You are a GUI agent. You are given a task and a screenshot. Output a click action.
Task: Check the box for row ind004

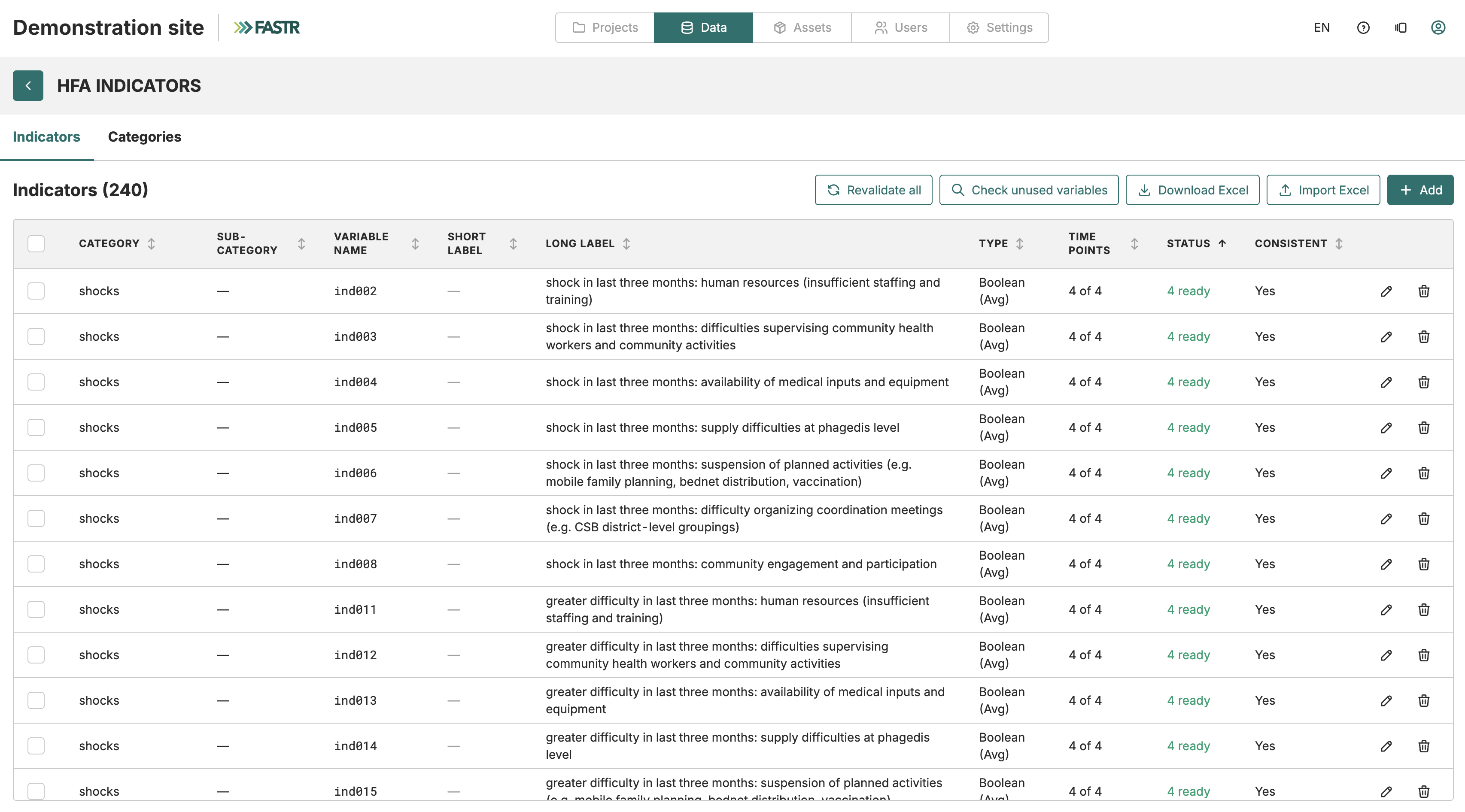36,382
